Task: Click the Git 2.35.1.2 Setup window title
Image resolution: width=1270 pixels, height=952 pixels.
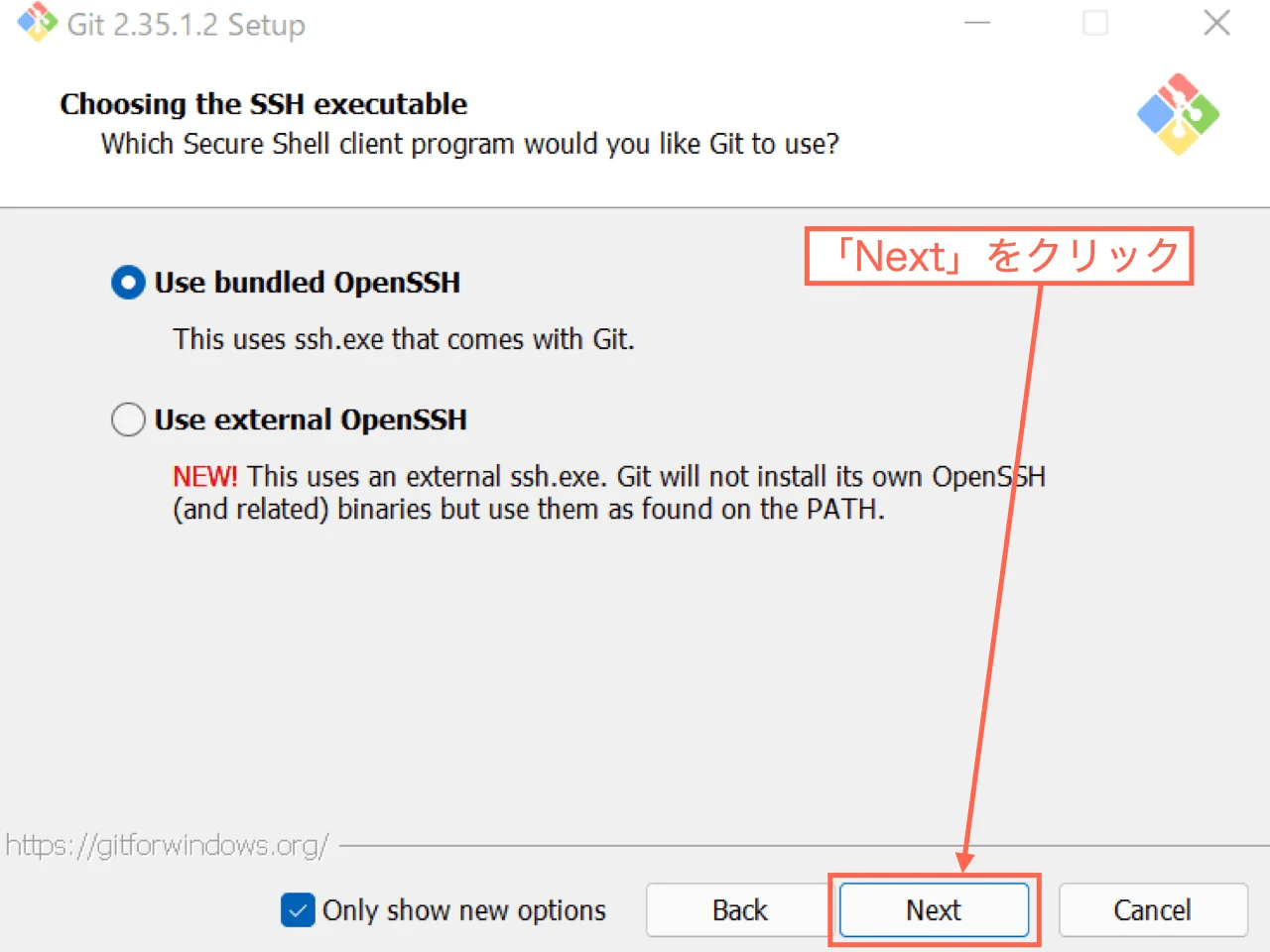Action: [x=185, y=24]
